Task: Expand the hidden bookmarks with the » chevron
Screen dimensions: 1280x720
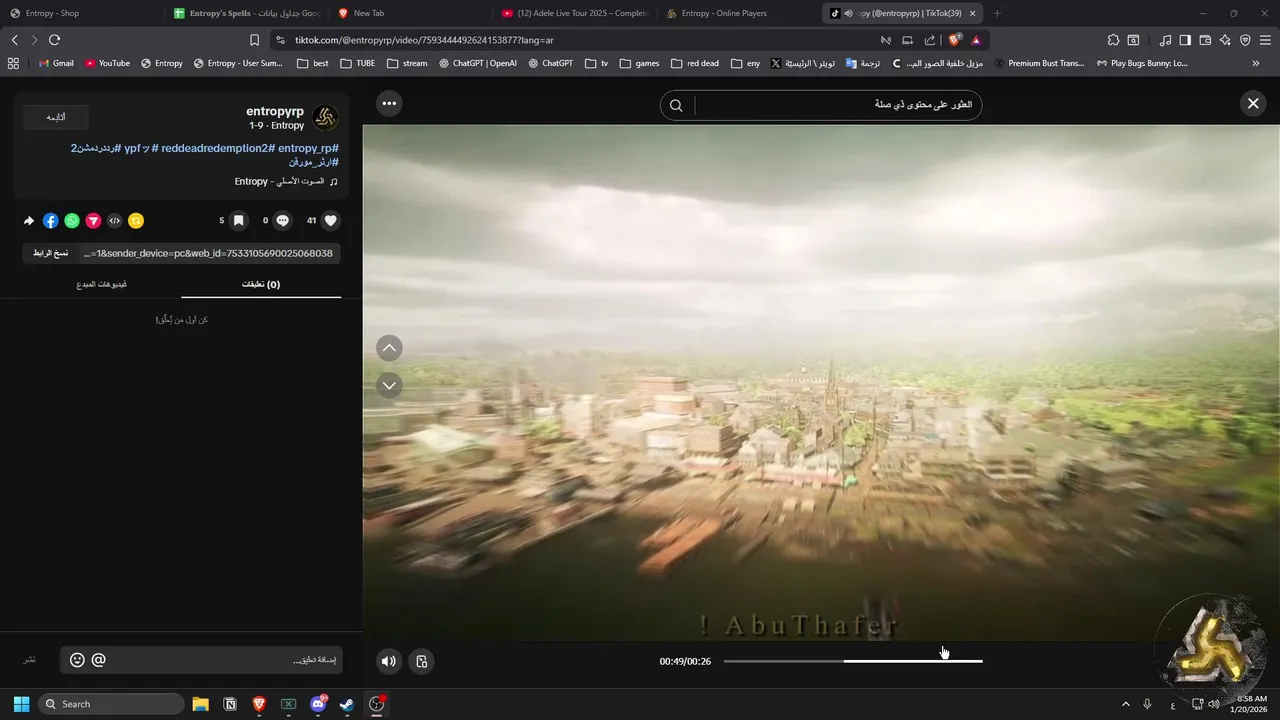Action: pyautogui.click(x=1256, y=63)
